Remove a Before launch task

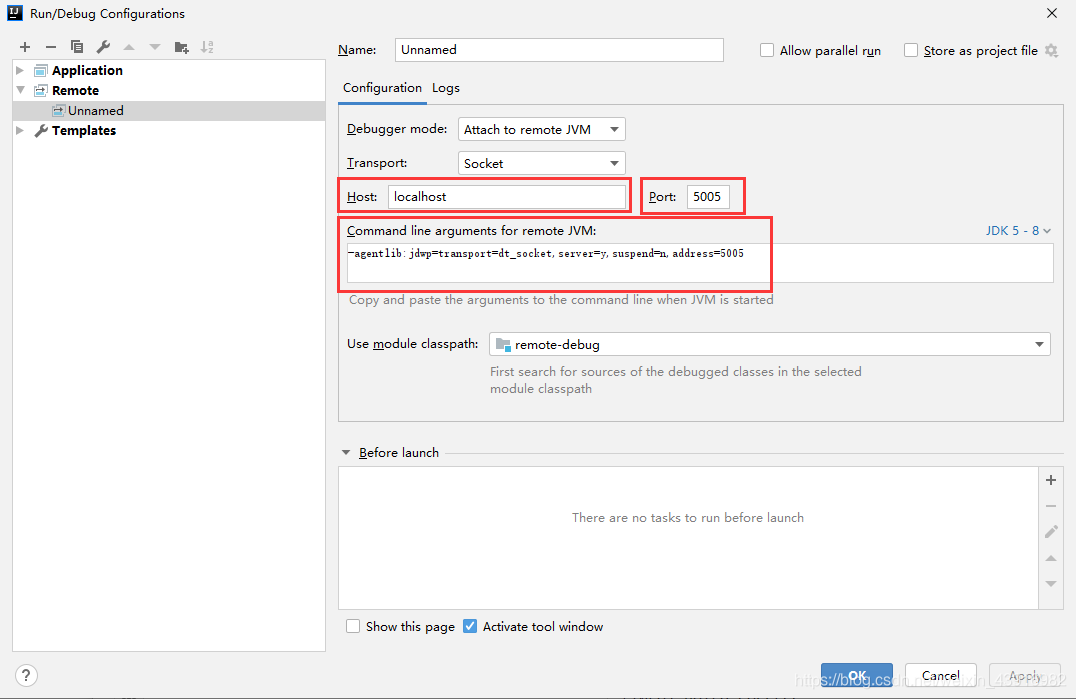[1051, 506]
